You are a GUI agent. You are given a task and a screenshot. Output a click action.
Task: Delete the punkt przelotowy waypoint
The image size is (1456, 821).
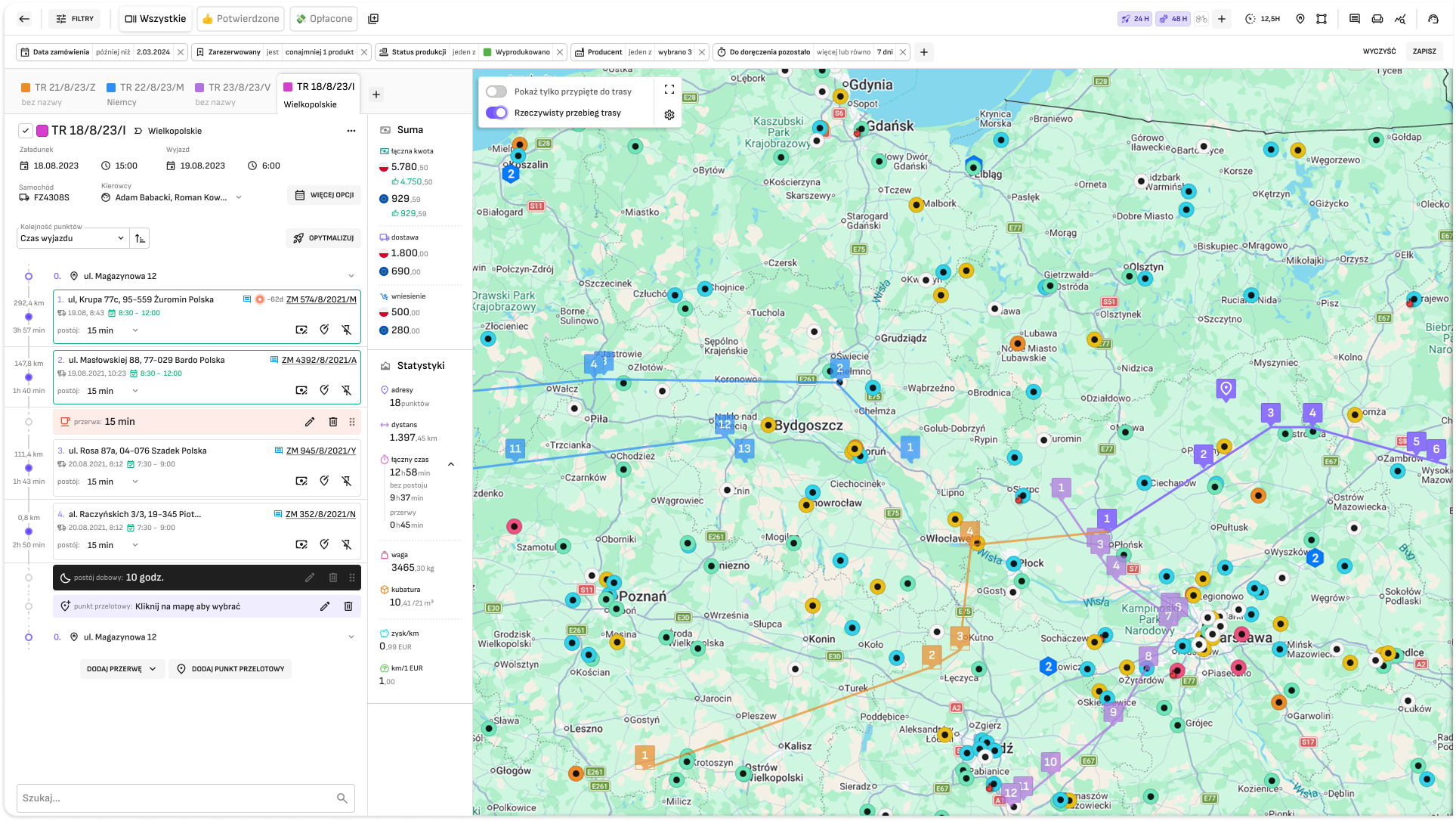click(348, 606)
